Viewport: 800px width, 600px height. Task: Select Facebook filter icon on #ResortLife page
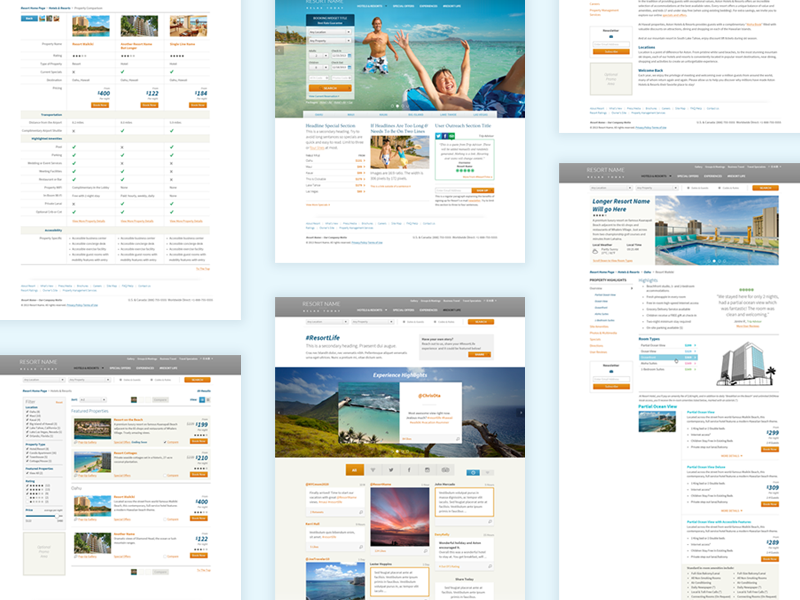point(409,470)
